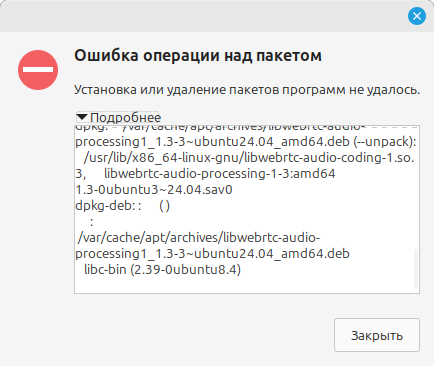Click the dpkg-deb line in details
This screenshot has height=366, width=434.
coord(123,206)
